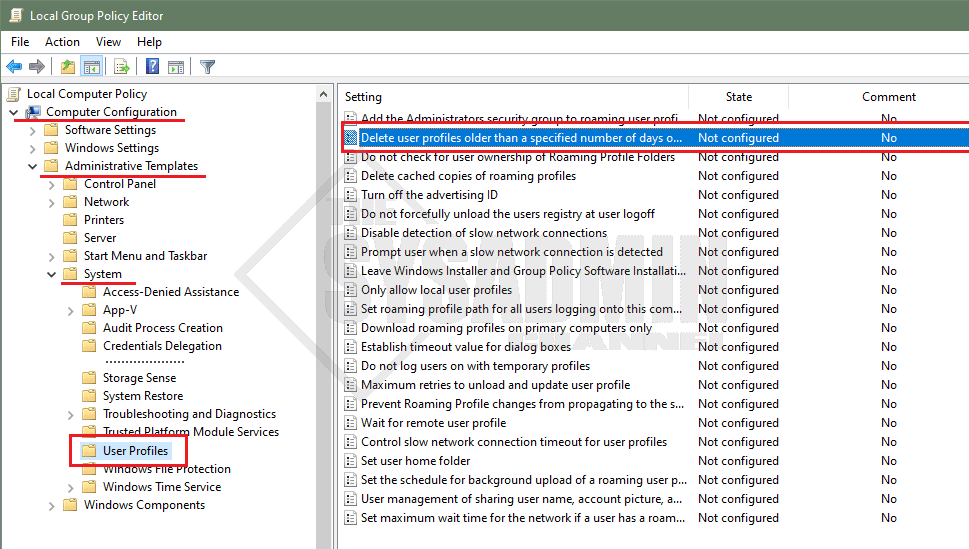Select 'Prompt user when a slow network connection is detected'
This screenshot has height=549, width=969.
coord(512,252)
